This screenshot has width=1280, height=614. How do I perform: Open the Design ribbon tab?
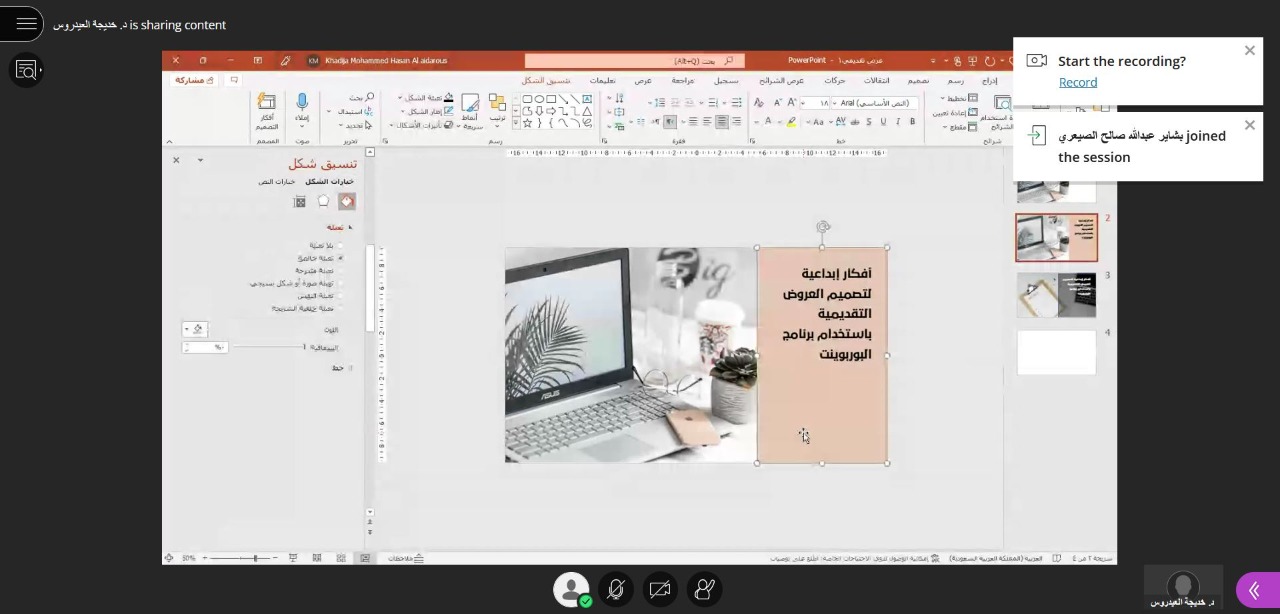point(918,80)
